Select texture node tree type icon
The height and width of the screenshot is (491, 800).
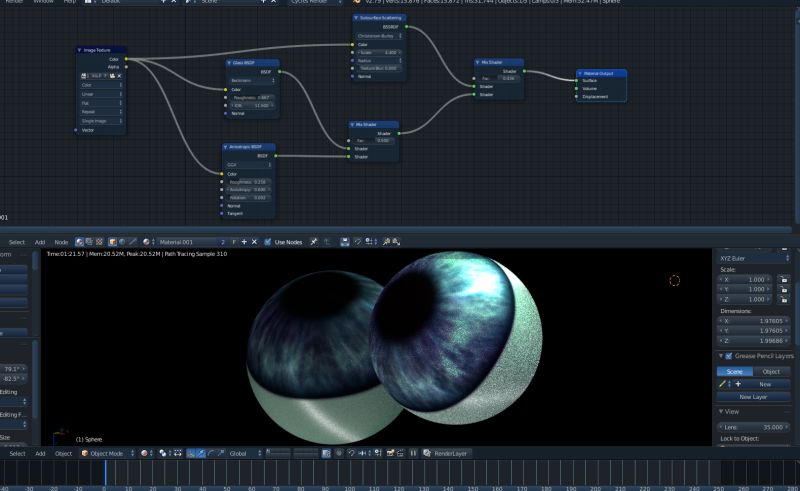coord(99,242)
